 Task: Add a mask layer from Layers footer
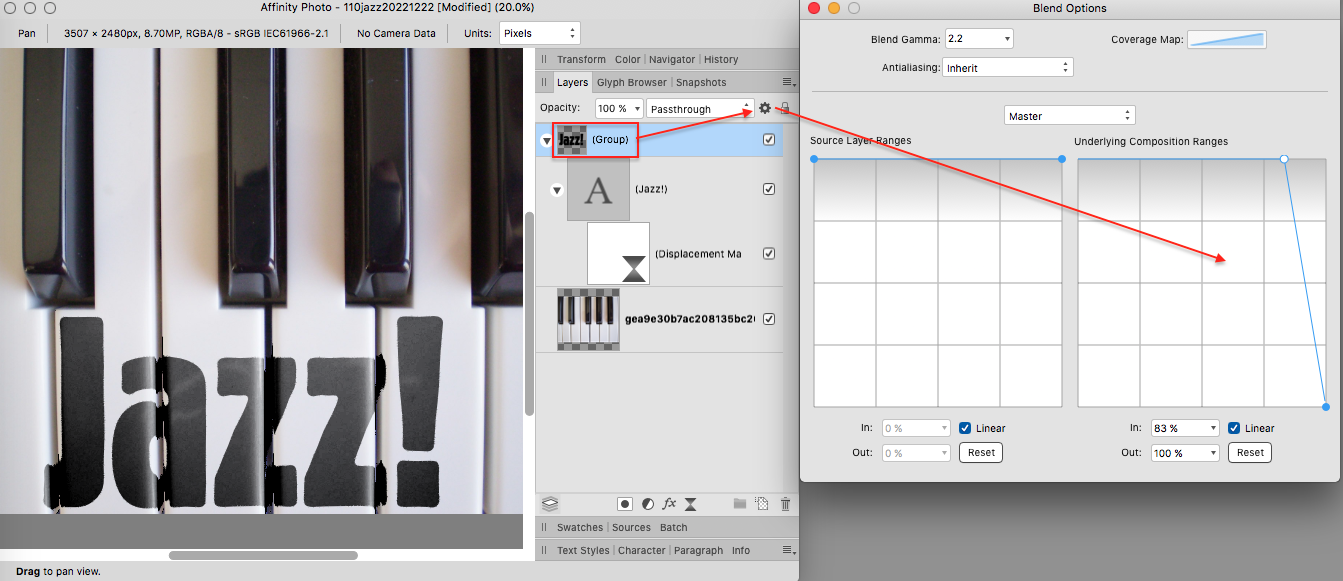[x=625, y=504]
